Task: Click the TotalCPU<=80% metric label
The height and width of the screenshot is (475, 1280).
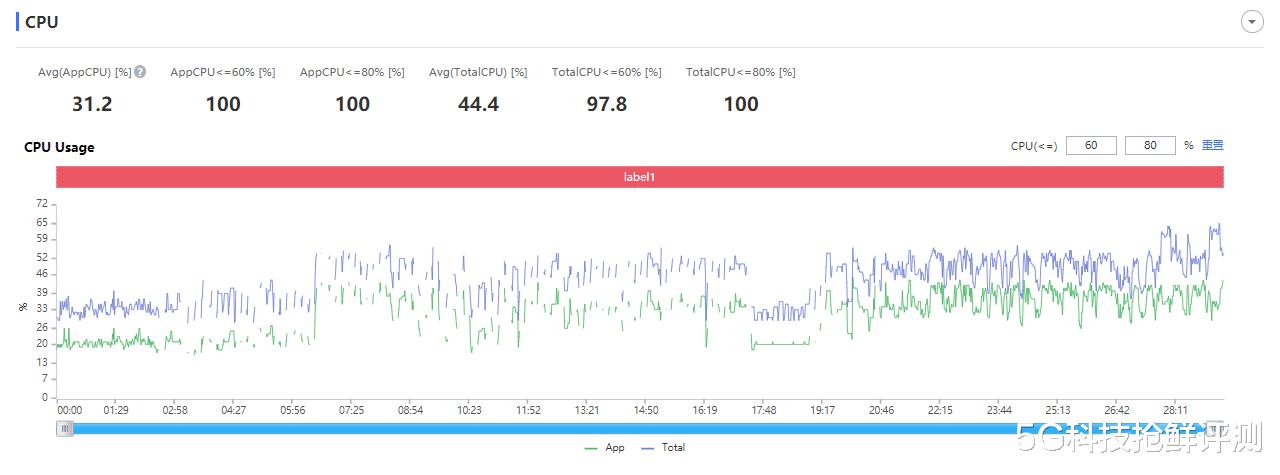Action: pyautogui.click(x=741, y=72)
